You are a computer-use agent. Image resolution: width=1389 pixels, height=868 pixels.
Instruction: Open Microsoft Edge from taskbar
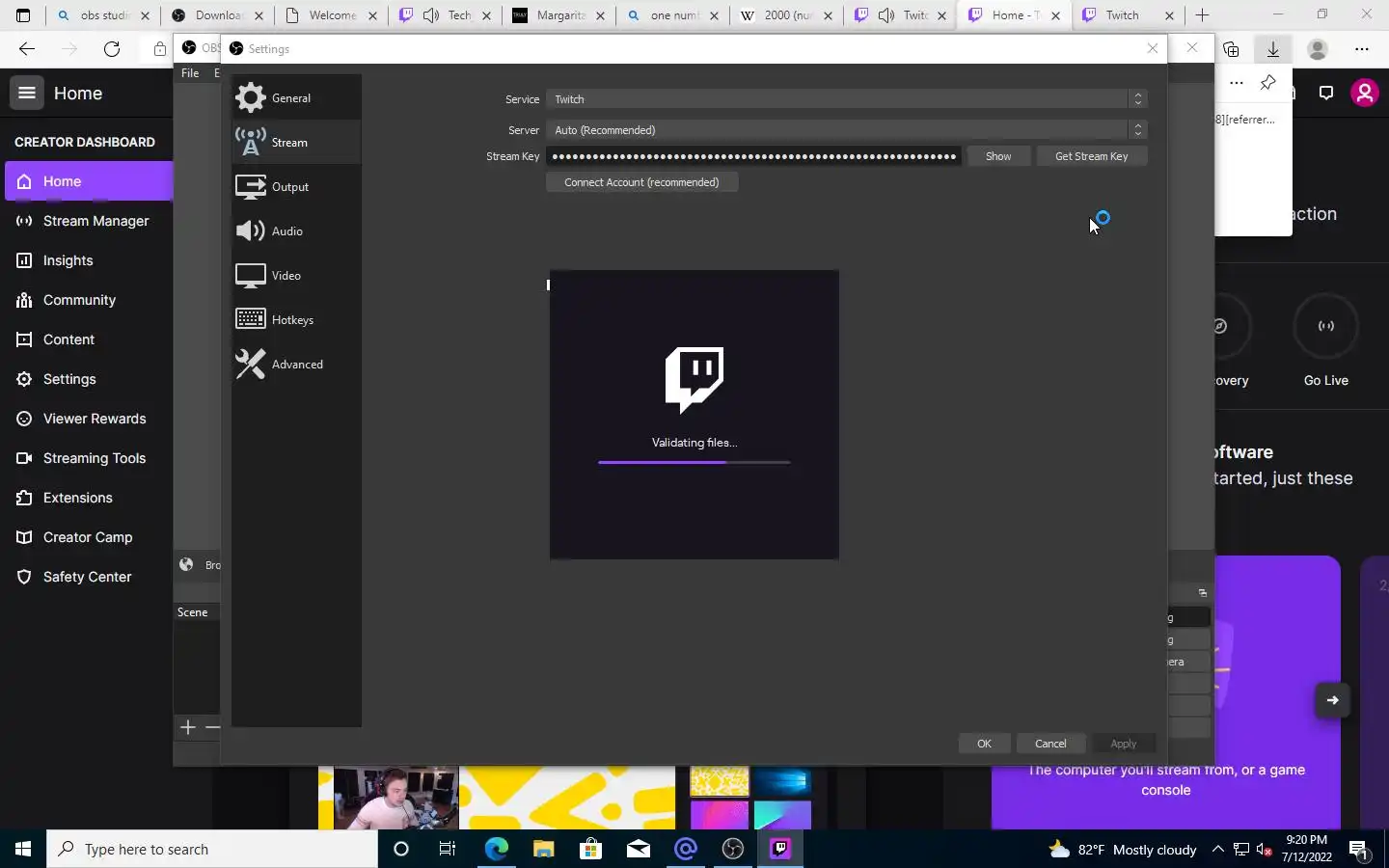(496, 849)
